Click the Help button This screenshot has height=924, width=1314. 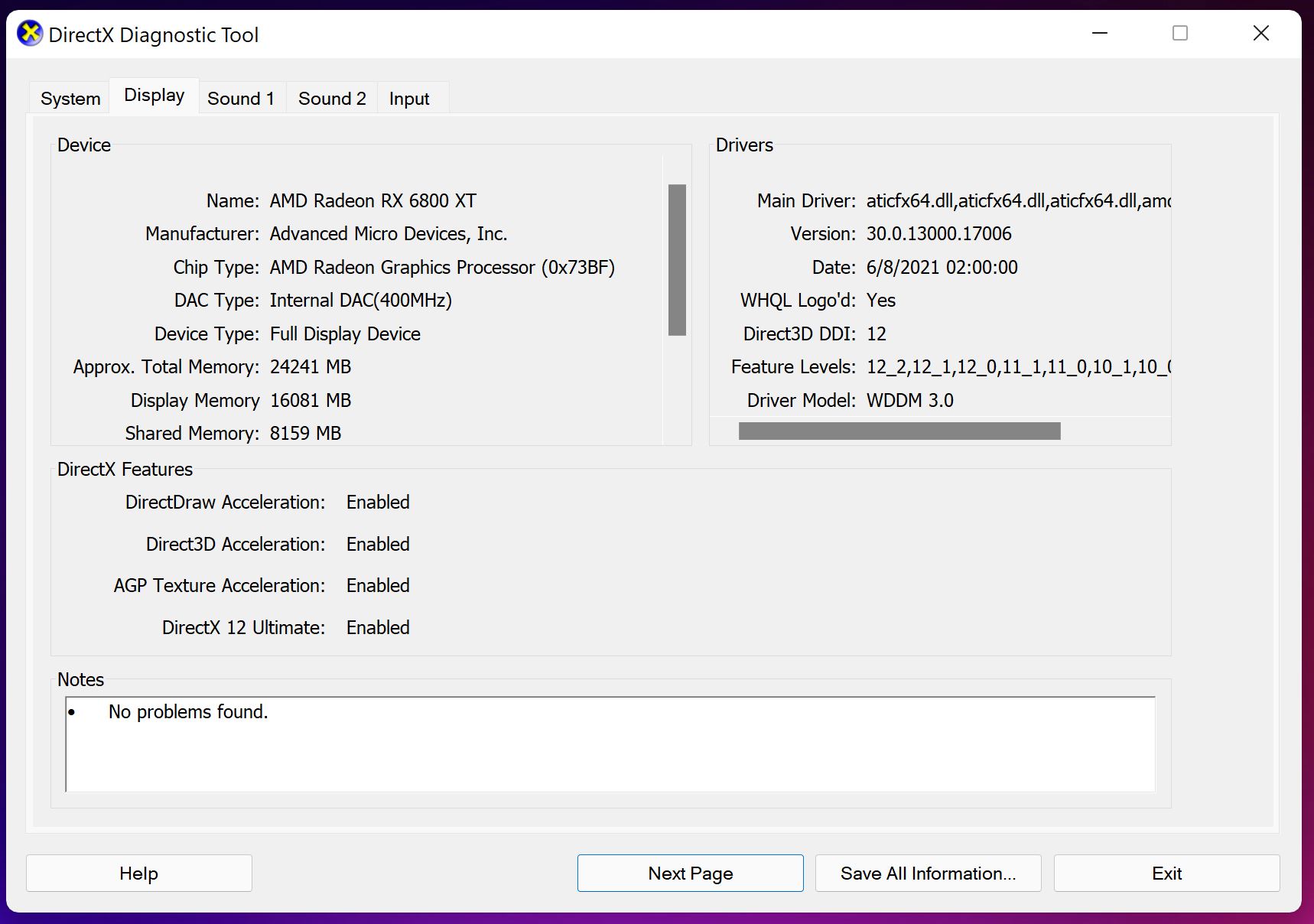(138, 873)
